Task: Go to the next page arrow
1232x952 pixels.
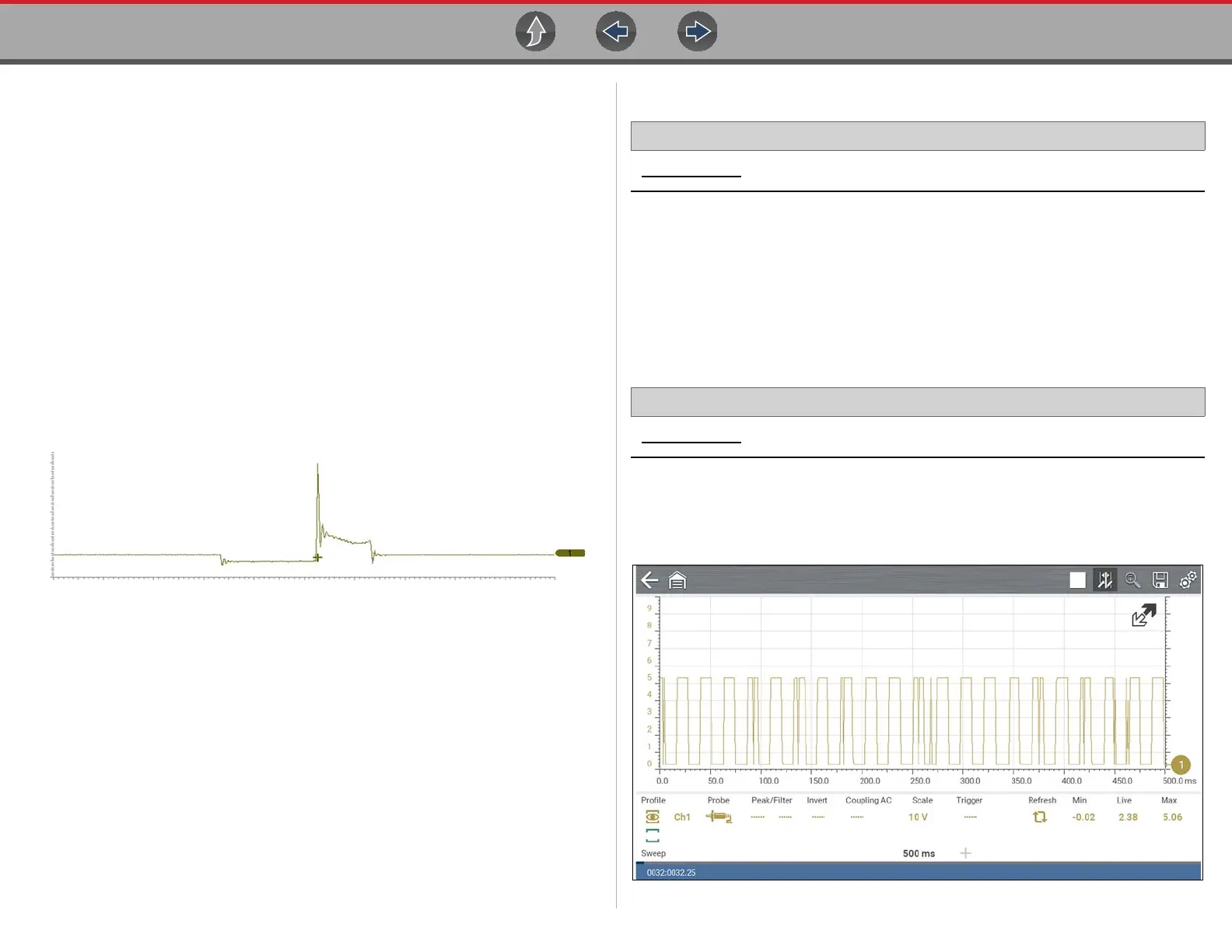Action: (698, 32)
